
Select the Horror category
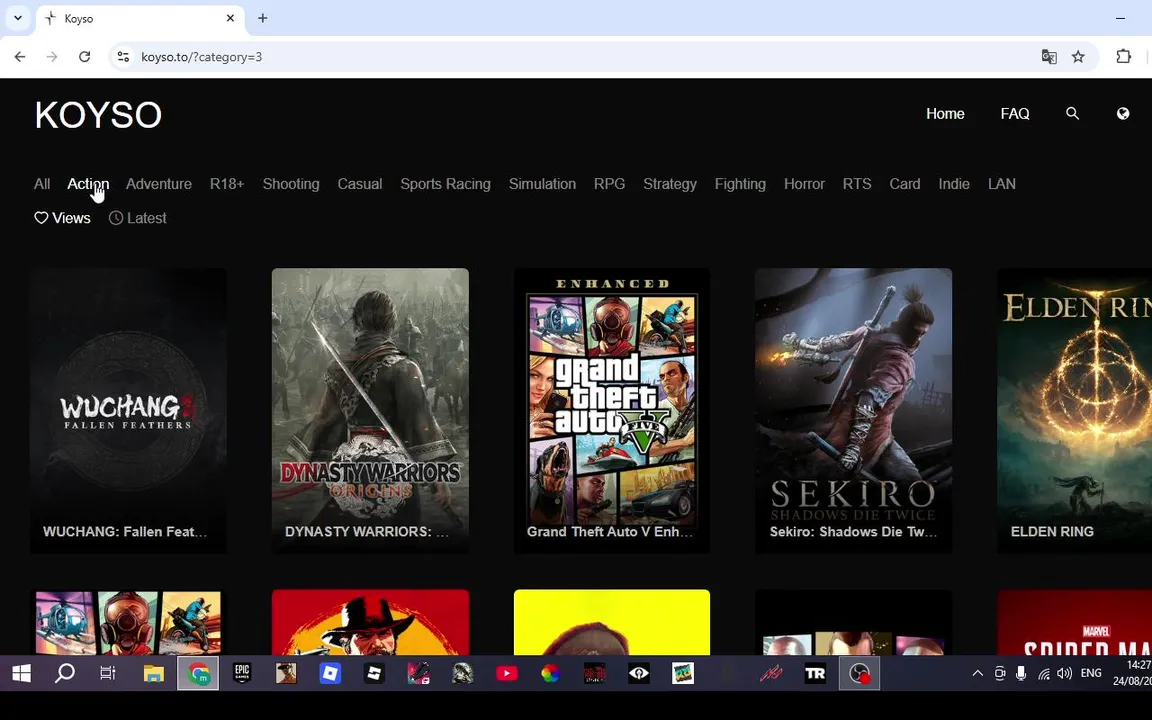[x=804, y=184]
